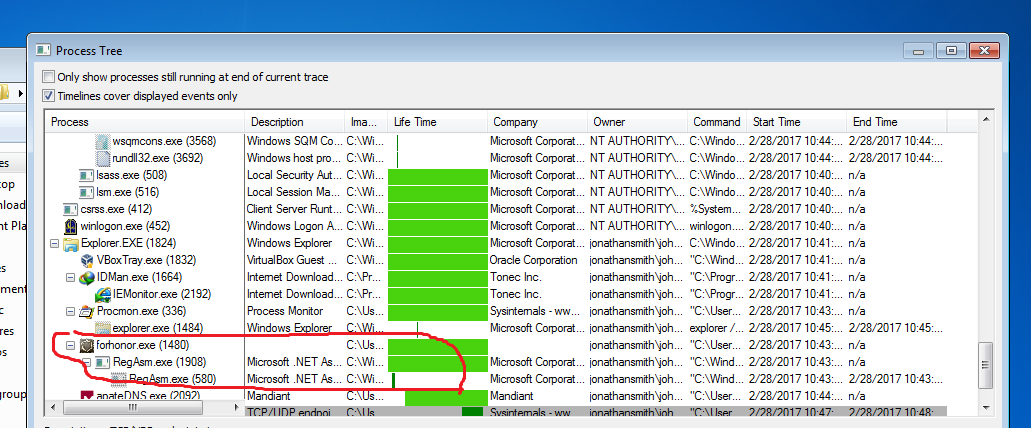Click the Description column header
This screenshot has width=1031, height=428.
tap(295, 122)
